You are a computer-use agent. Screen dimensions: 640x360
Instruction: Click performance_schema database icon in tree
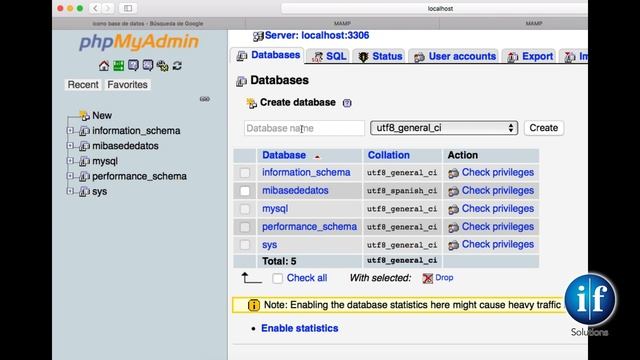[84, 176]
